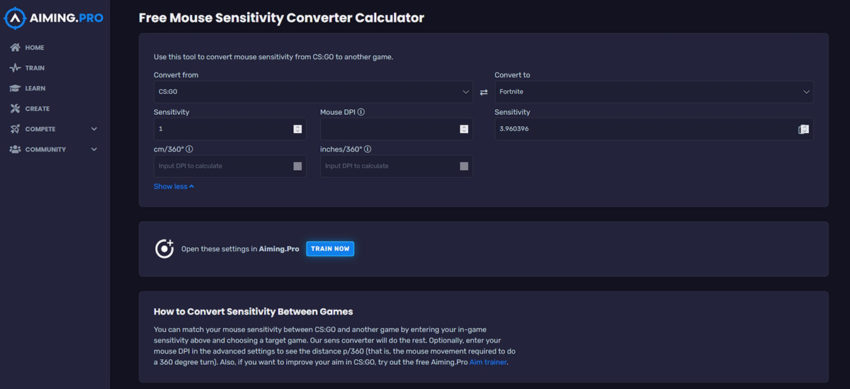
Task: Expand the Compete menu chevron
Action: 94,129
